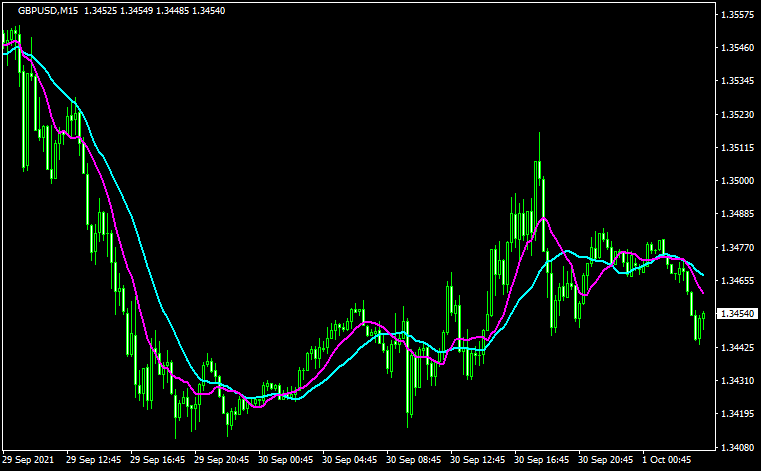Click the current price label 1.34540
The height and width of the screenshot is (471, 761).
click(x=737, y=314)
